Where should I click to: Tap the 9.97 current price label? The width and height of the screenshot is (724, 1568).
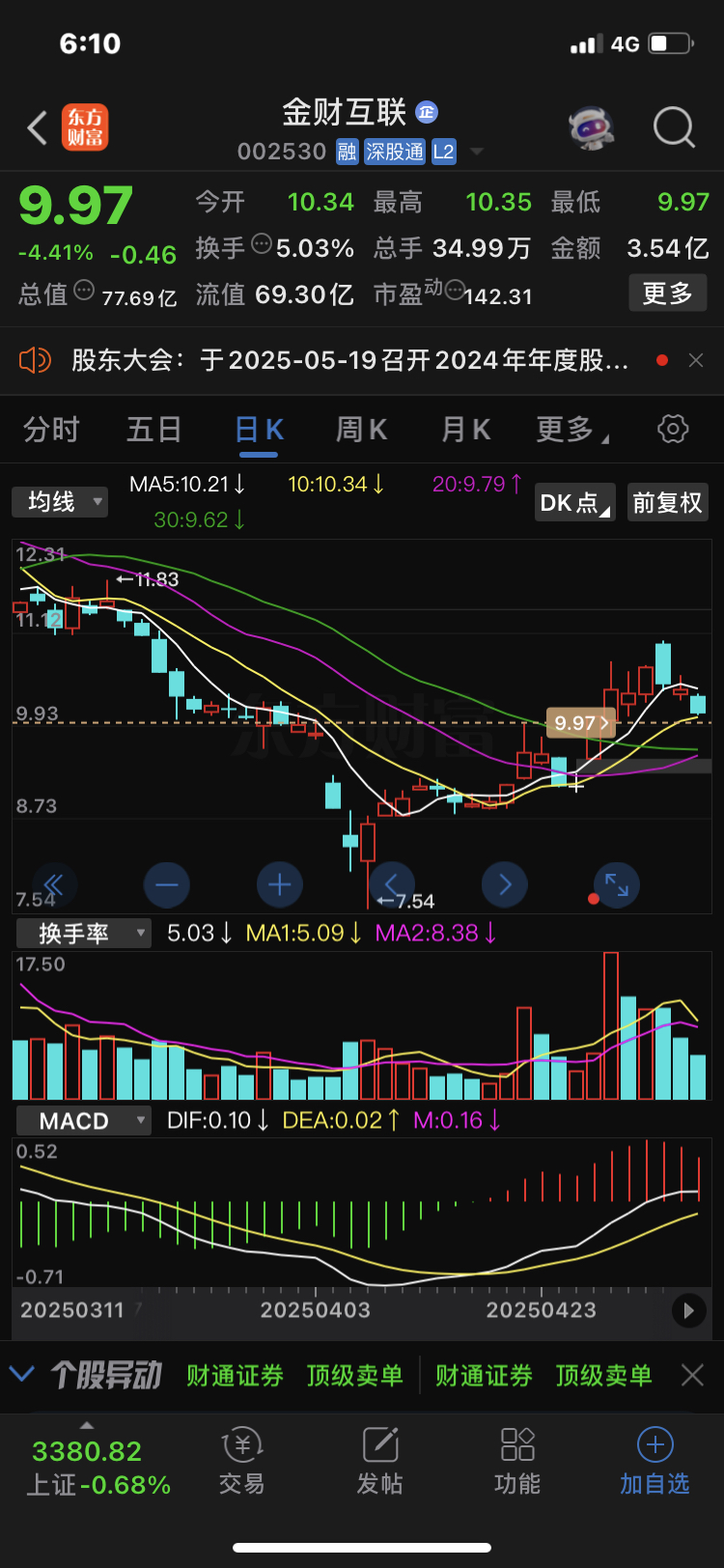click(x=581, y=722)
